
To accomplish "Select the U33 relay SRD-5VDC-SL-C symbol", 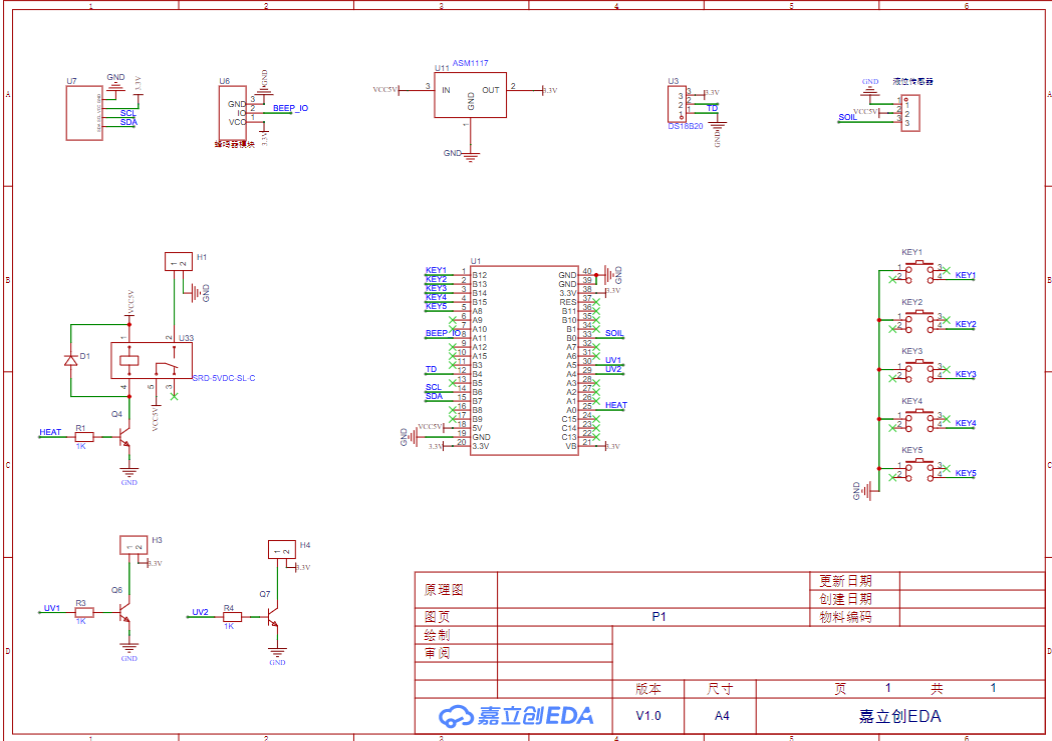I will pos(152,360).
